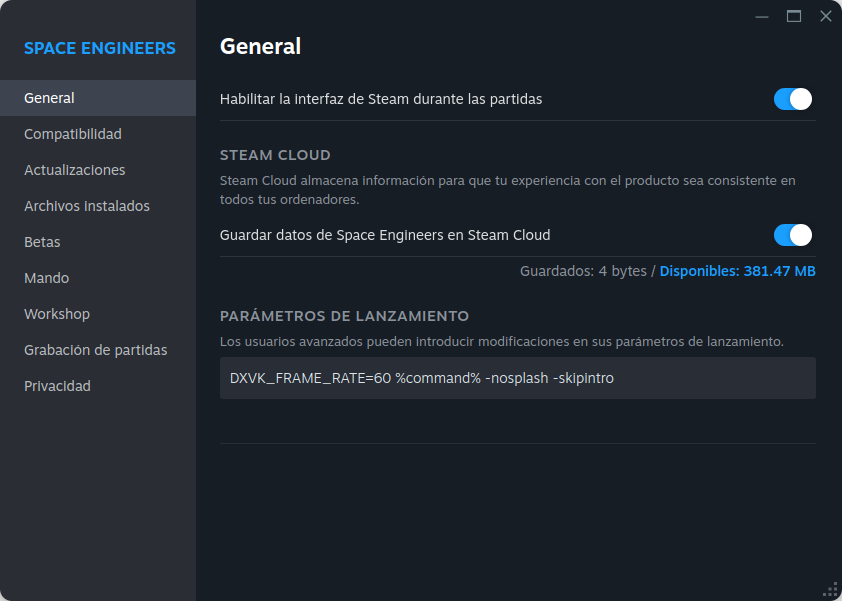Focus the launch parameters input field

[x=518, y=378]
